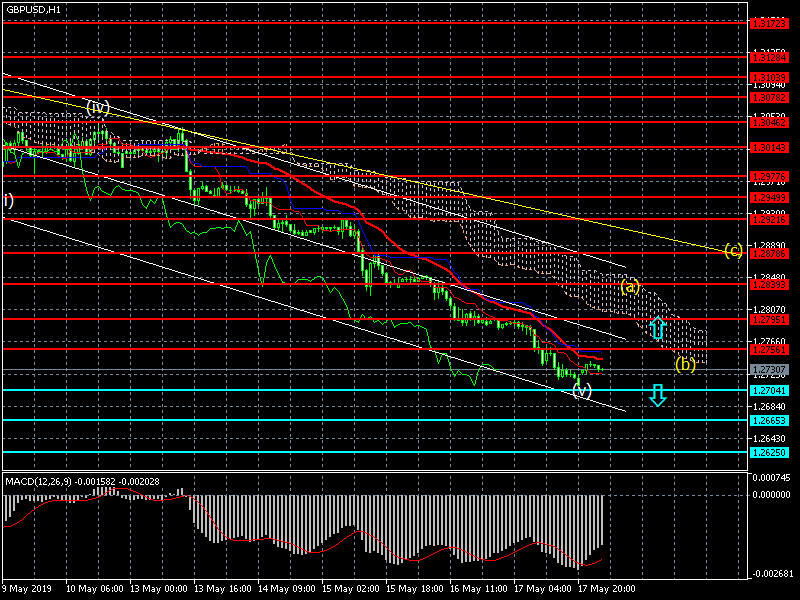Select the yellow (a) wave label
The width and height of the screenshot is (800, 600).
629,287
